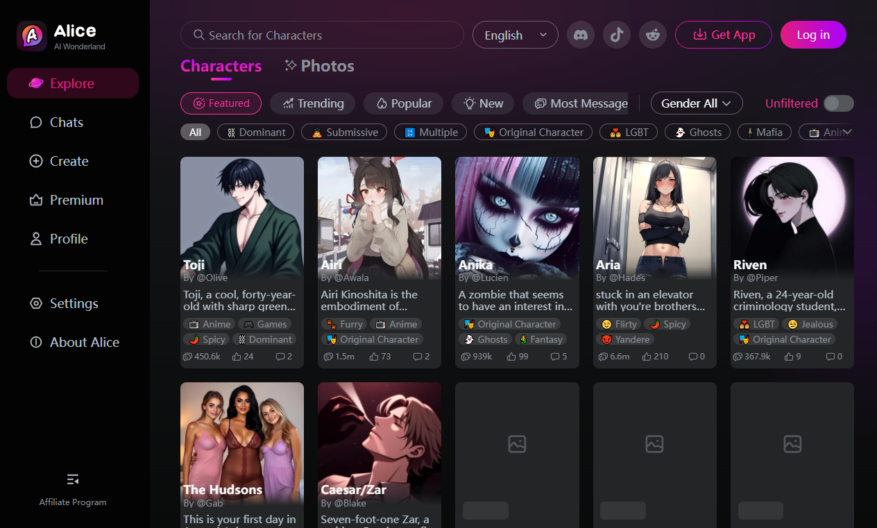Select the New filter
Viewport: 877px width, 528px height.
point(483,103)
